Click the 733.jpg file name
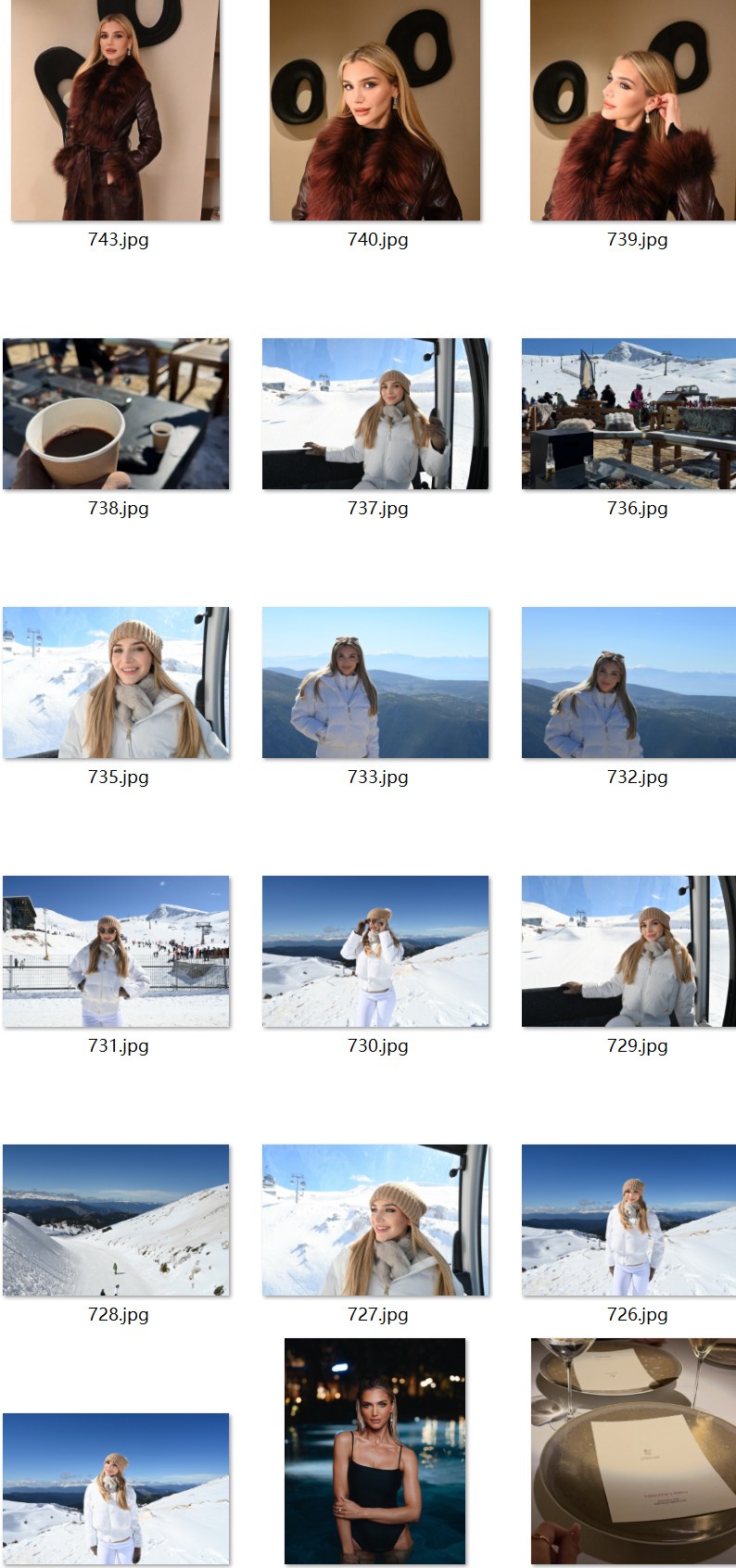 click(377, 777)
